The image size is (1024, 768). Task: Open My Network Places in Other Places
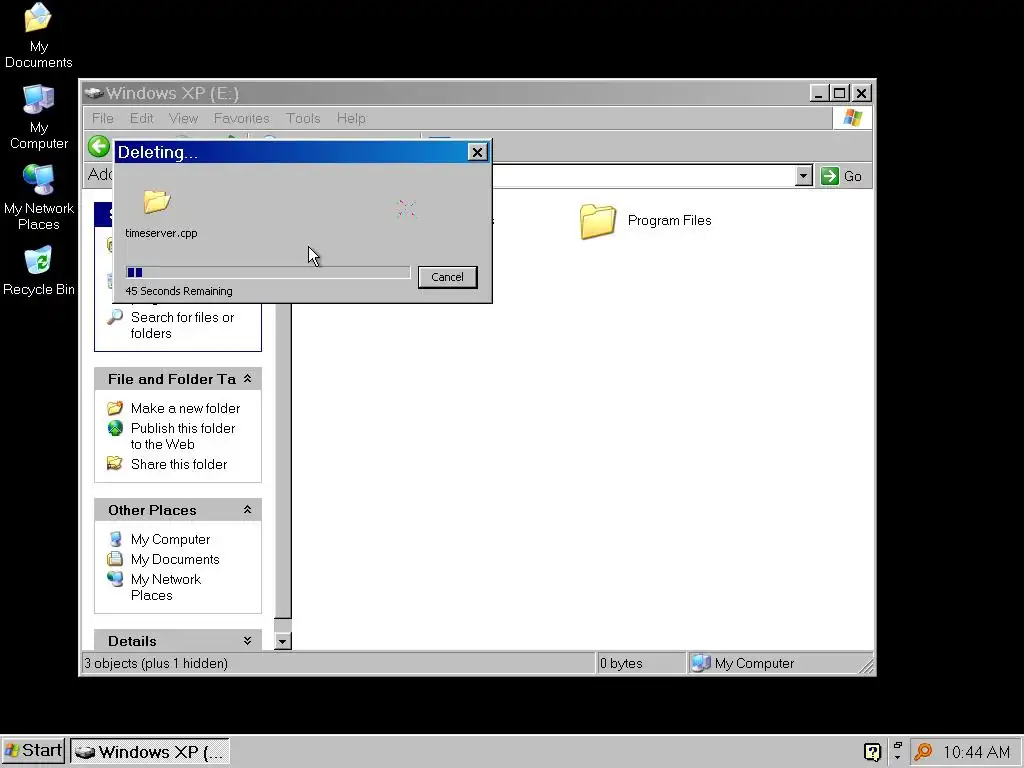coord(166,587)
